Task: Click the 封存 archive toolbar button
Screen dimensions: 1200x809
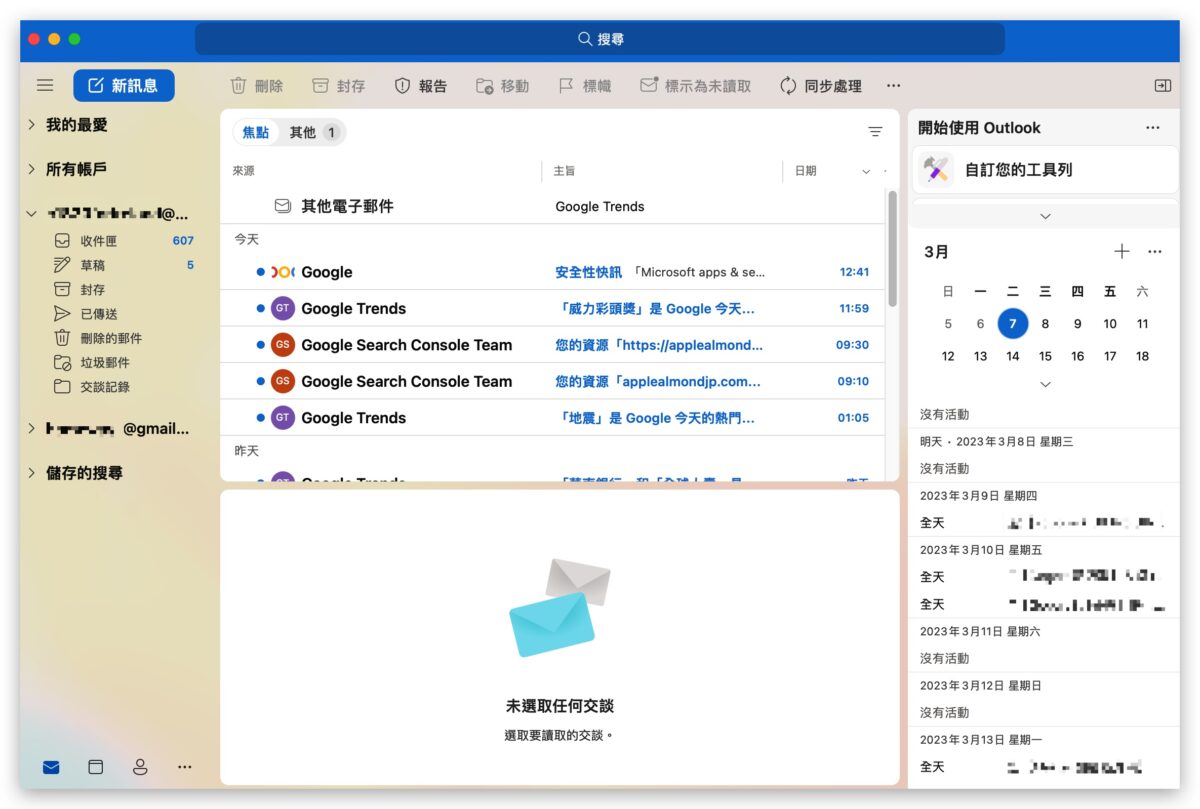Action: 338,86
